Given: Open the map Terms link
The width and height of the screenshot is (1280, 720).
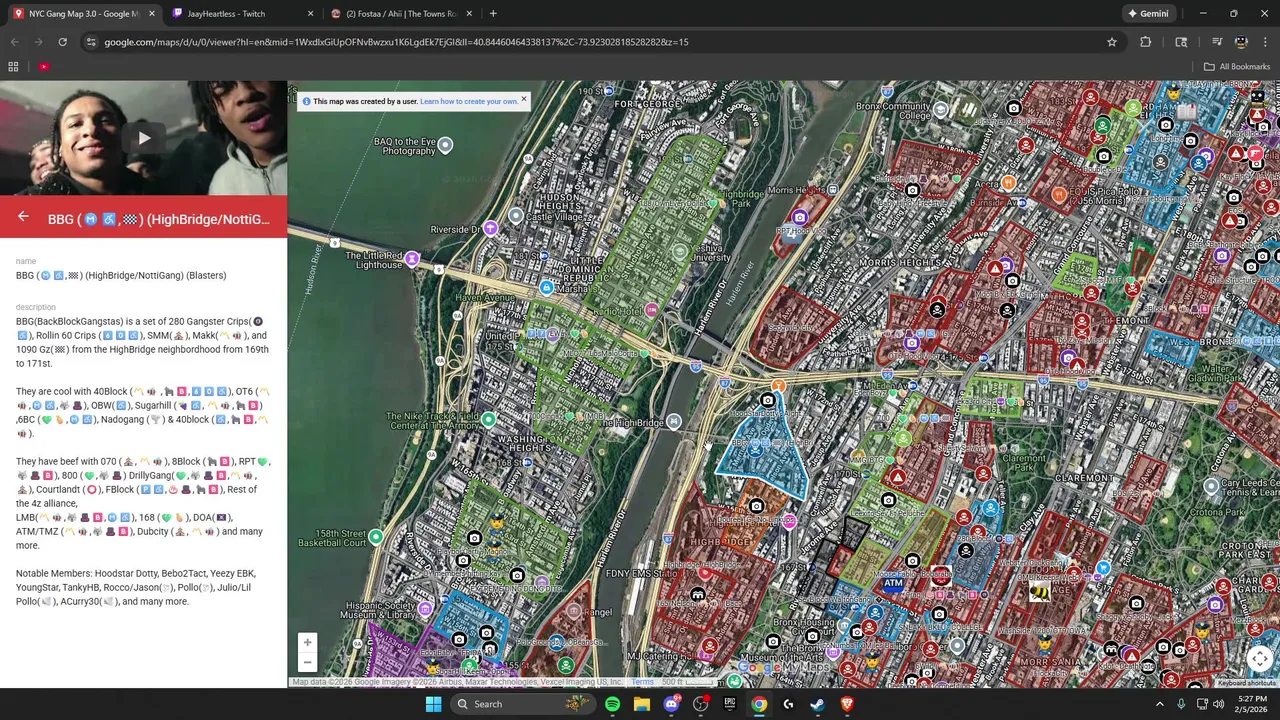Looking at the screenshot, I should coord(642,682).
